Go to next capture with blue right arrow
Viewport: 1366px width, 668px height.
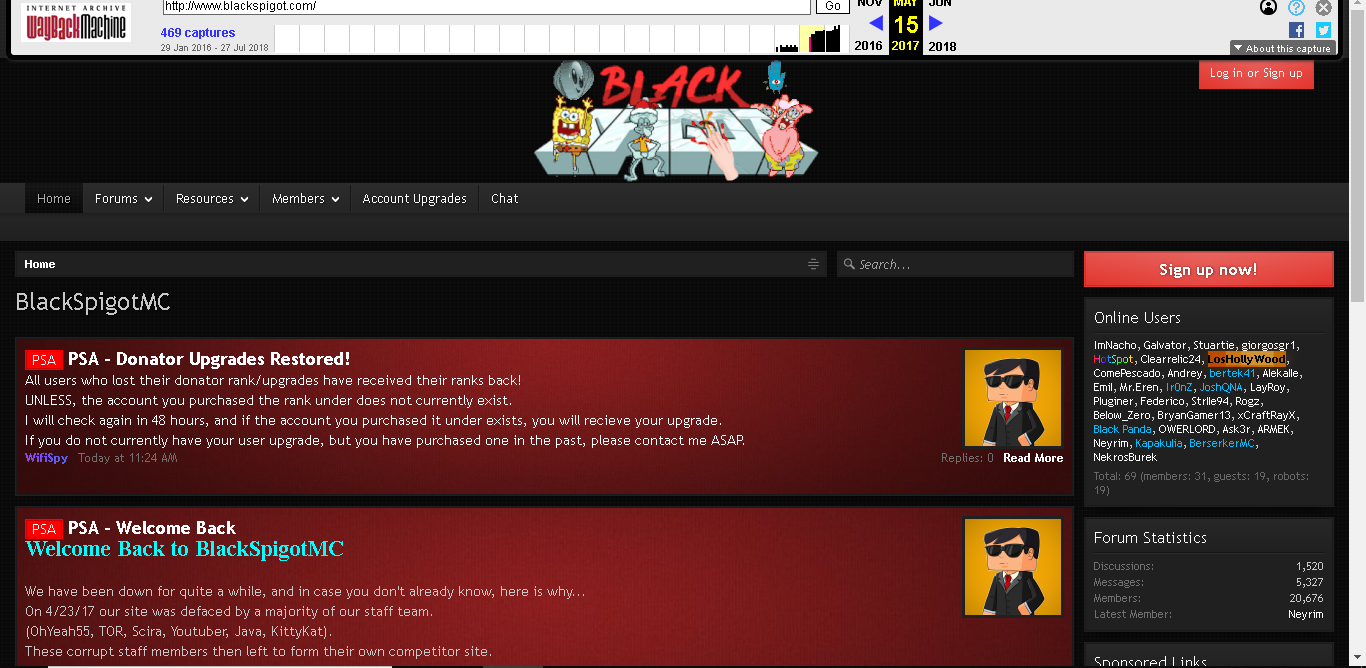[936, 23]
